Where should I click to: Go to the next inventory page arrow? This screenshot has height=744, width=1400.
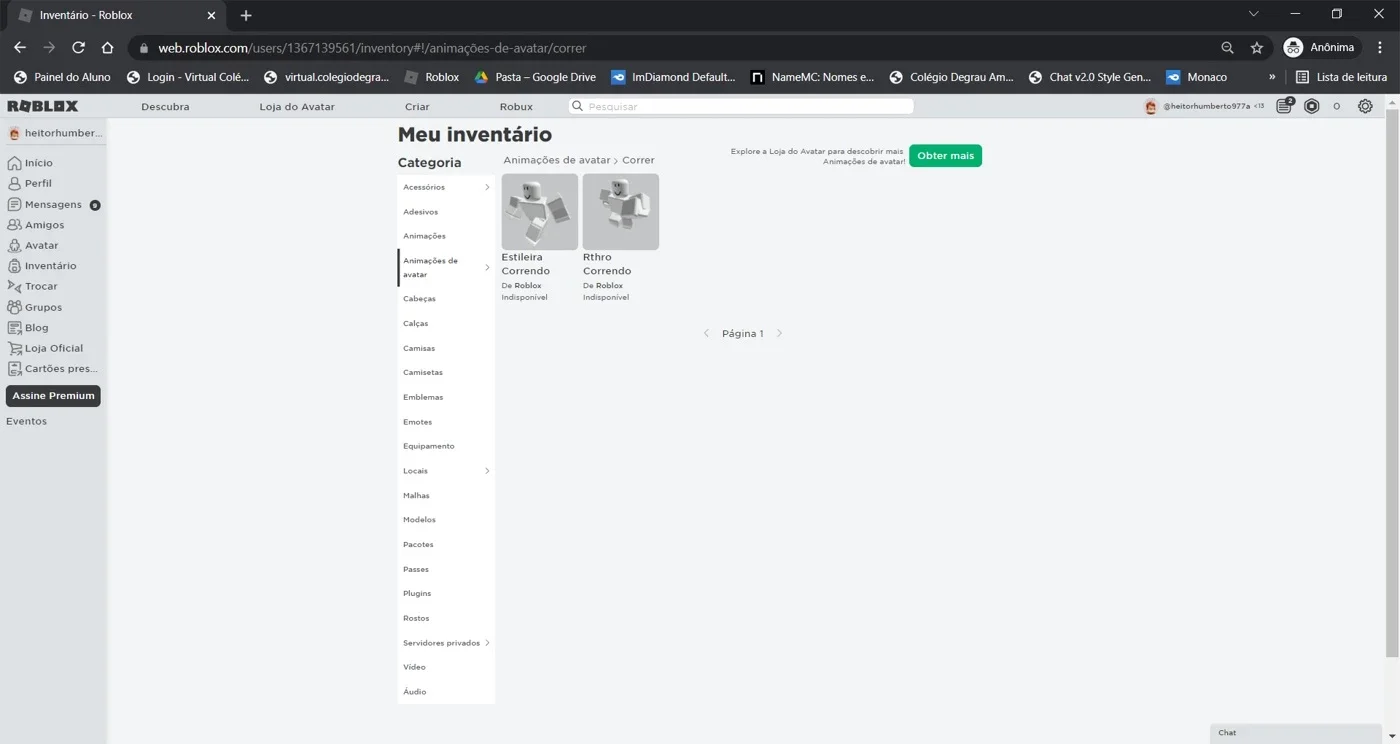pyautogui.click(x=779, y=334)
